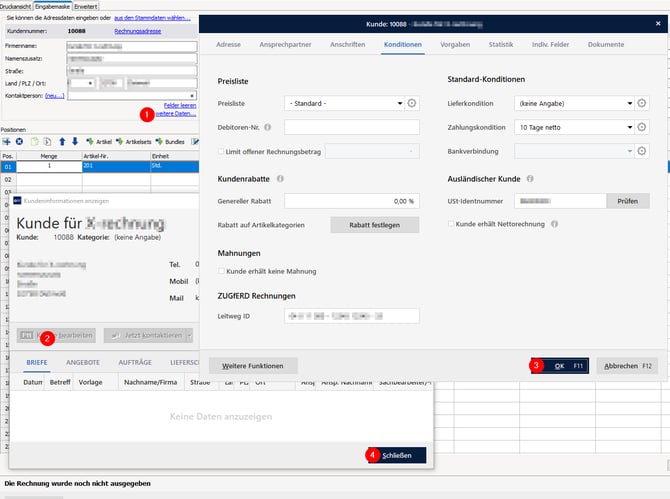This screenshot has height=499, width=670.
Task: Switch to the Ansprechpartner tab
Action: [285, 44]
